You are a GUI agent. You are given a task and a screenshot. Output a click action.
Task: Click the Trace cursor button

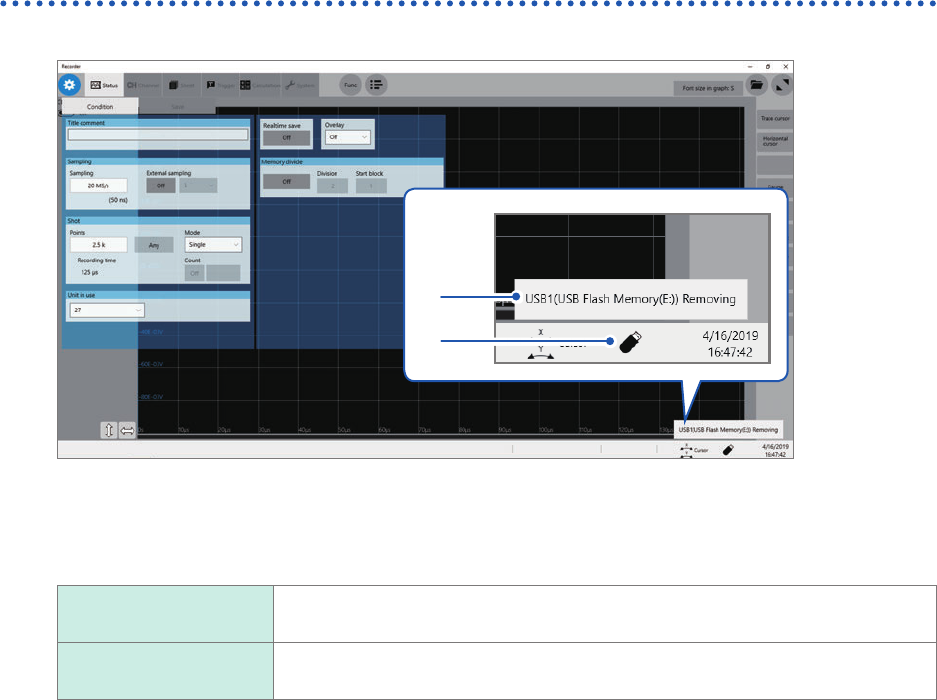point(775,118)
